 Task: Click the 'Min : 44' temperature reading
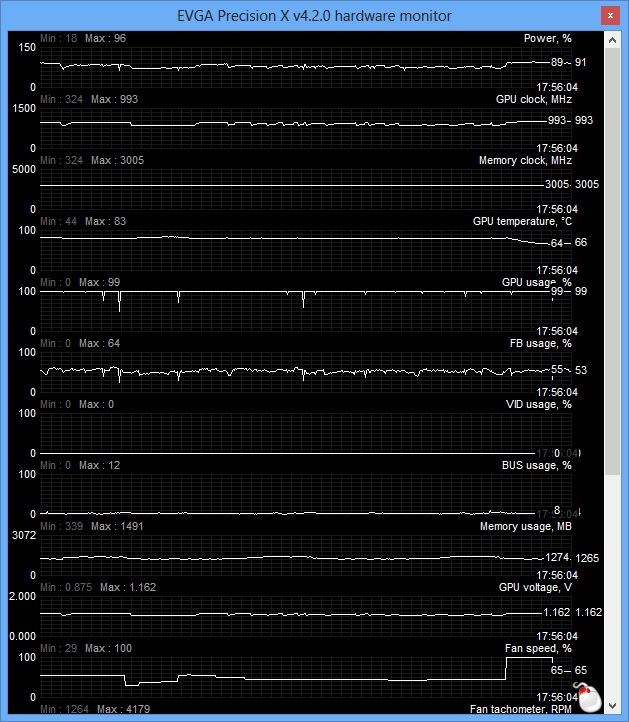58,221
